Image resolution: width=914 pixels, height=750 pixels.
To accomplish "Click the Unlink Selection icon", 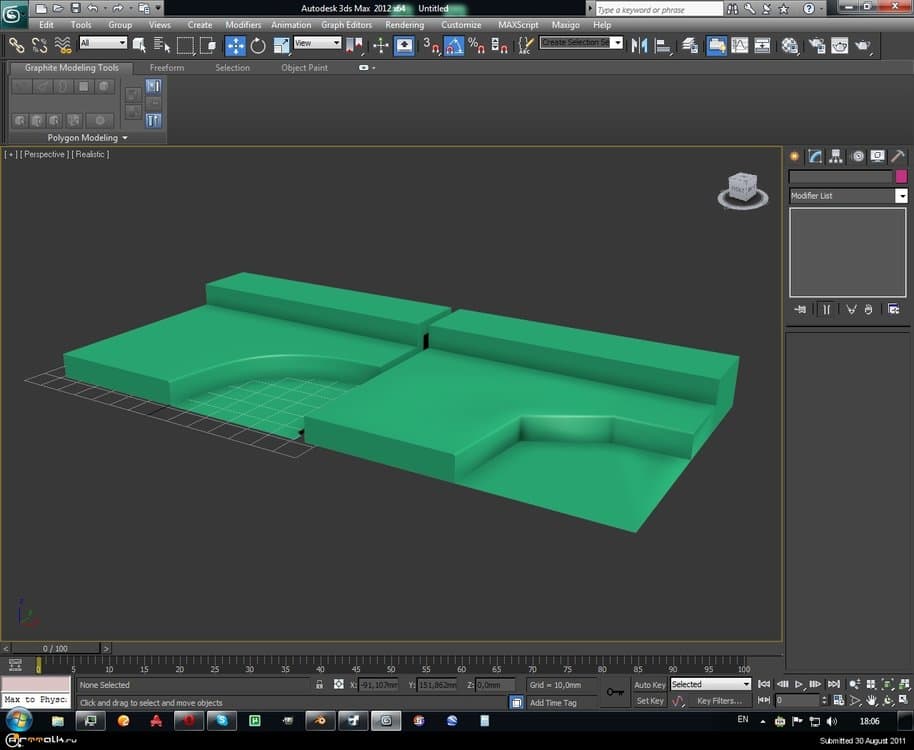I will [40, 45].
